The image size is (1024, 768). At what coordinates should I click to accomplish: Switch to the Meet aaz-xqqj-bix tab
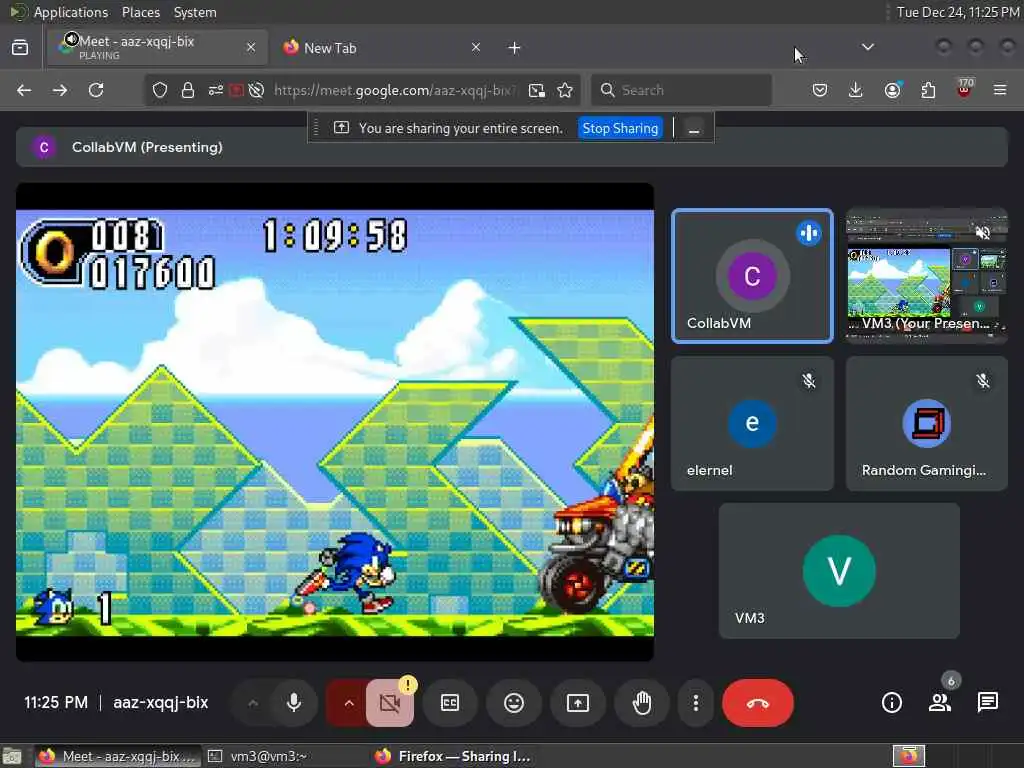tap(157, 47)
